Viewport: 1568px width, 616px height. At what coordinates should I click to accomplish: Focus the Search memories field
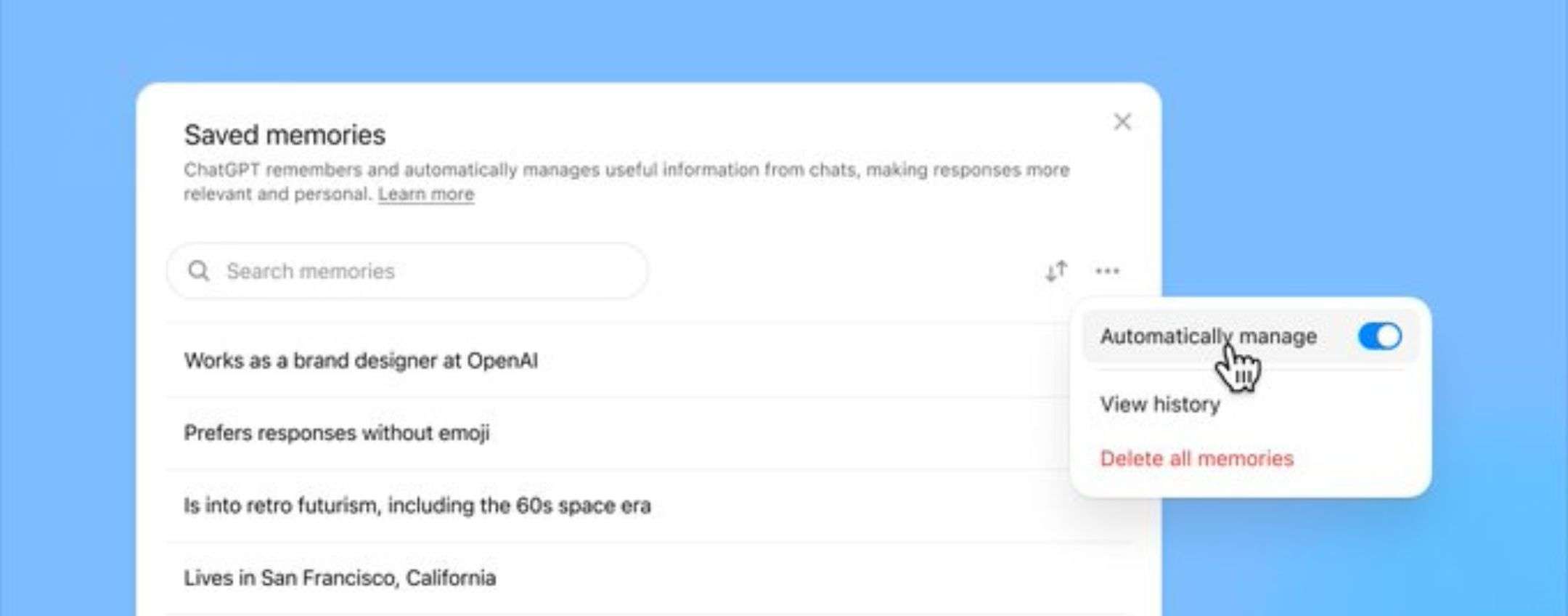(421, 271)
